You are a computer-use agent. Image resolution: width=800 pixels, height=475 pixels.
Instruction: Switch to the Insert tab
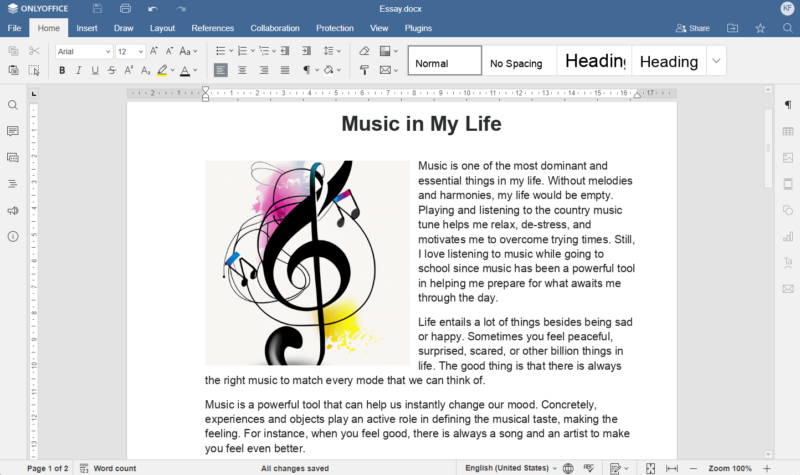tap(87, 28)
